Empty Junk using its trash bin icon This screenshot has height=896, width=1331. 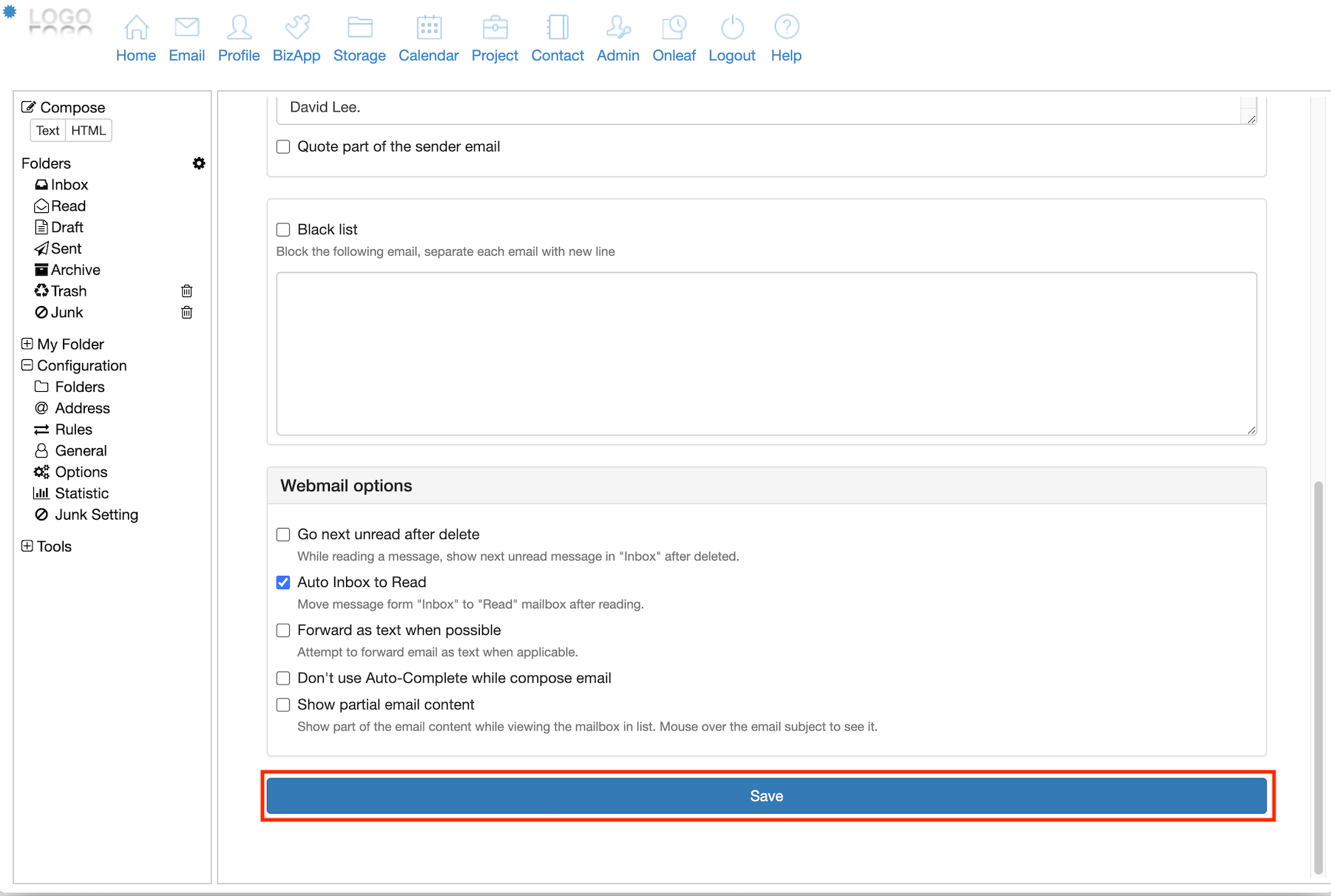tap(187, 313)
